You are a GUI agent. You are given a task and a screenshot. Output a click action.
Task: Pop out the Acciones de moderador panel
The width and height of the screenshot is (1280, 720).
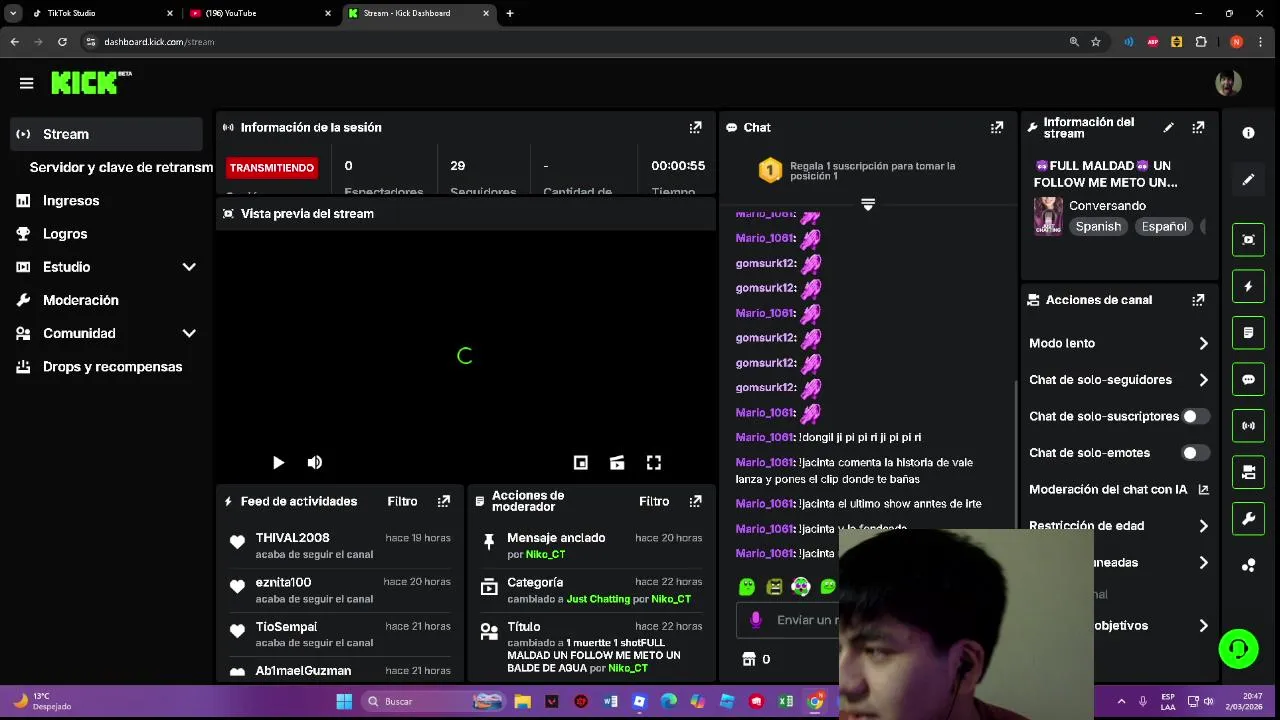(x=696, y=501)
